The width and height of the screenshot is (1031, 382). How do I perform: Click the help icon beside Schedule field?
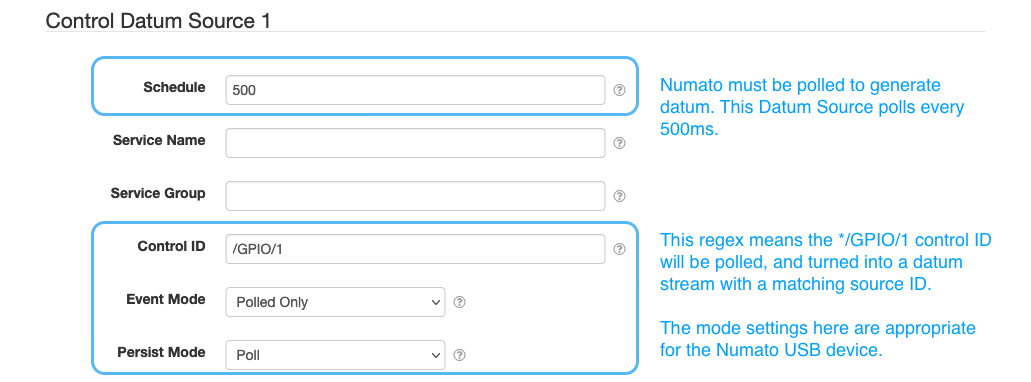pos(619,90)
